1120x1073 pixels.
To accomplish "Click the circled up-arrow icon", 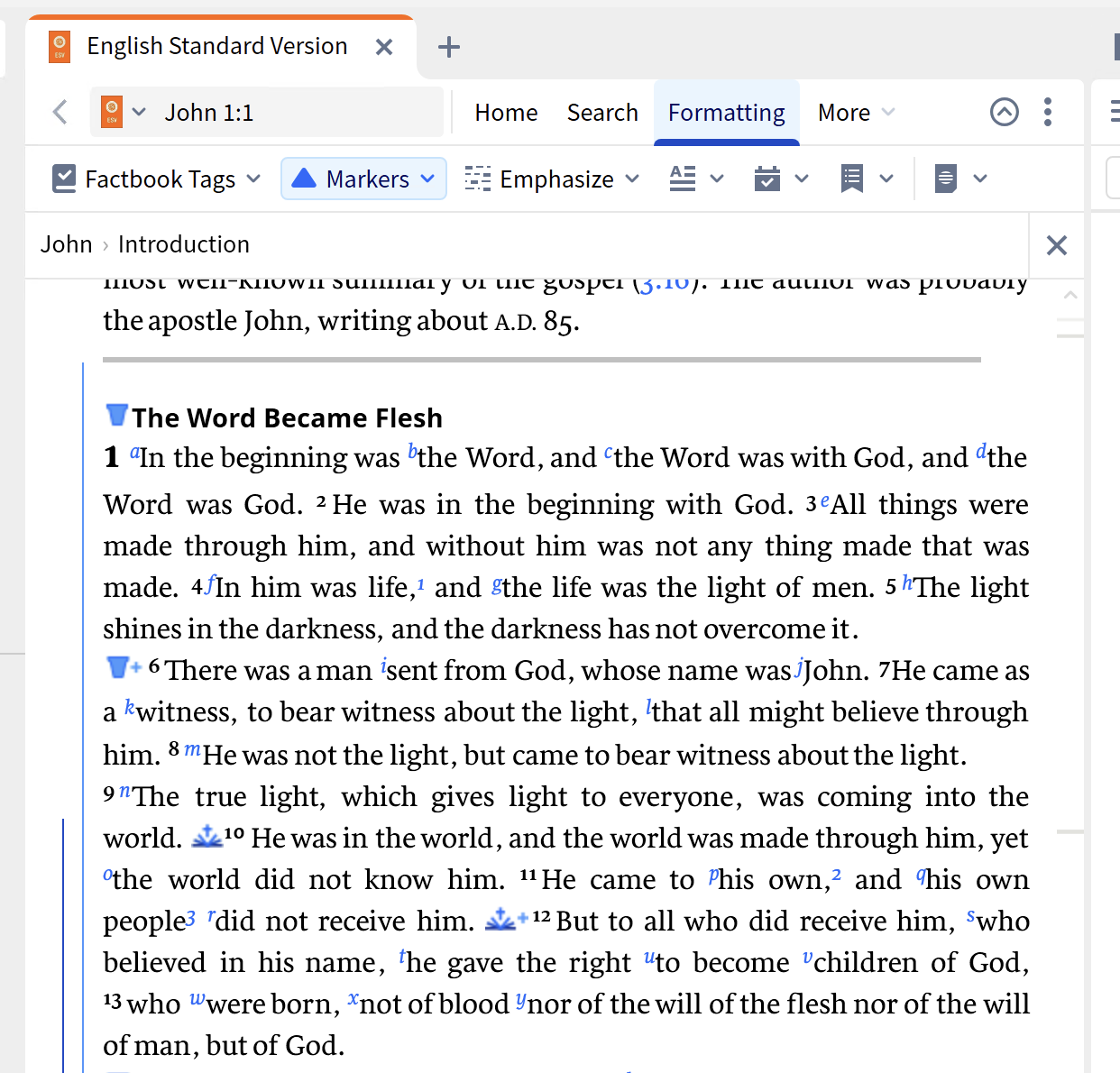I will point(1005,112).
